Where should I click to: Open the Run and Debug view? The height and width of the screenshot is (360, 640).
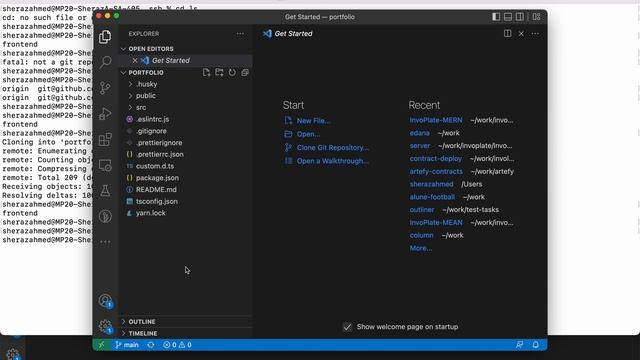click(x=105, y=113)
